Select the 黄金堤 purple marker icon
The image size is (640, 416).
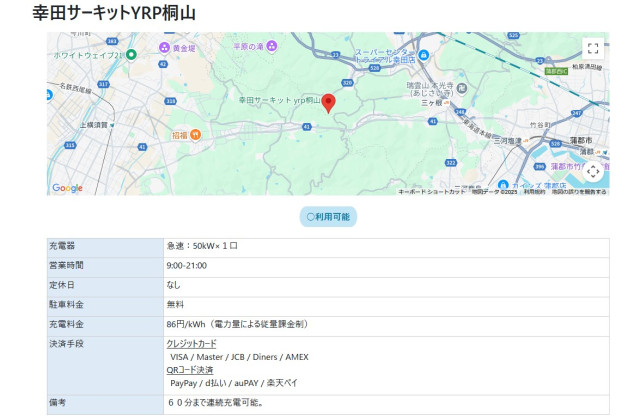point(164,48)
